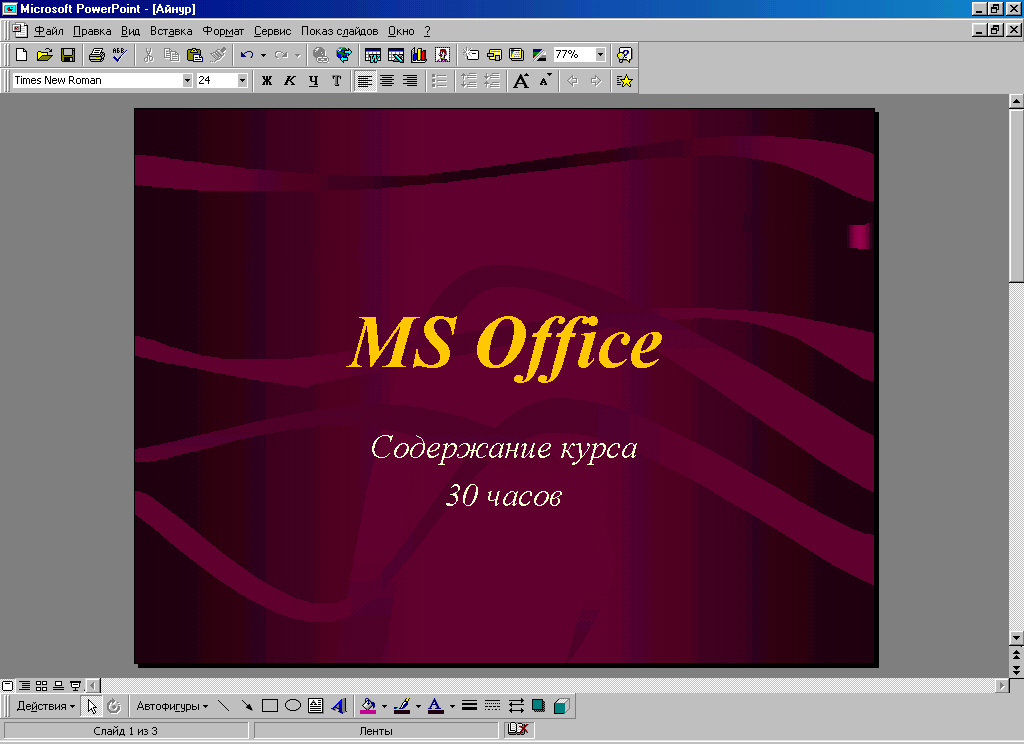Screen dimensions: 1024x744
Task: Create a new presentation with New icon
Action: tap(21, 55)
